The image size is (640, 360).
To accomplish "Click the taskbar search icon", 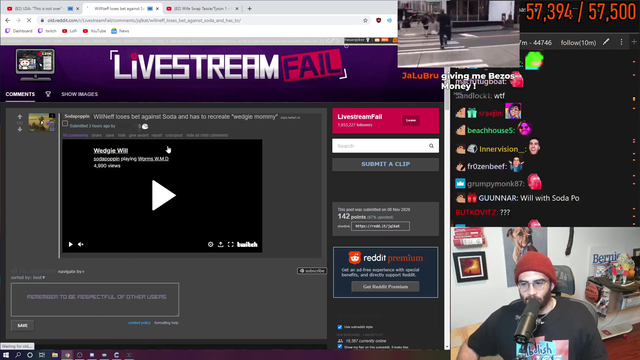I will [18, 355].
